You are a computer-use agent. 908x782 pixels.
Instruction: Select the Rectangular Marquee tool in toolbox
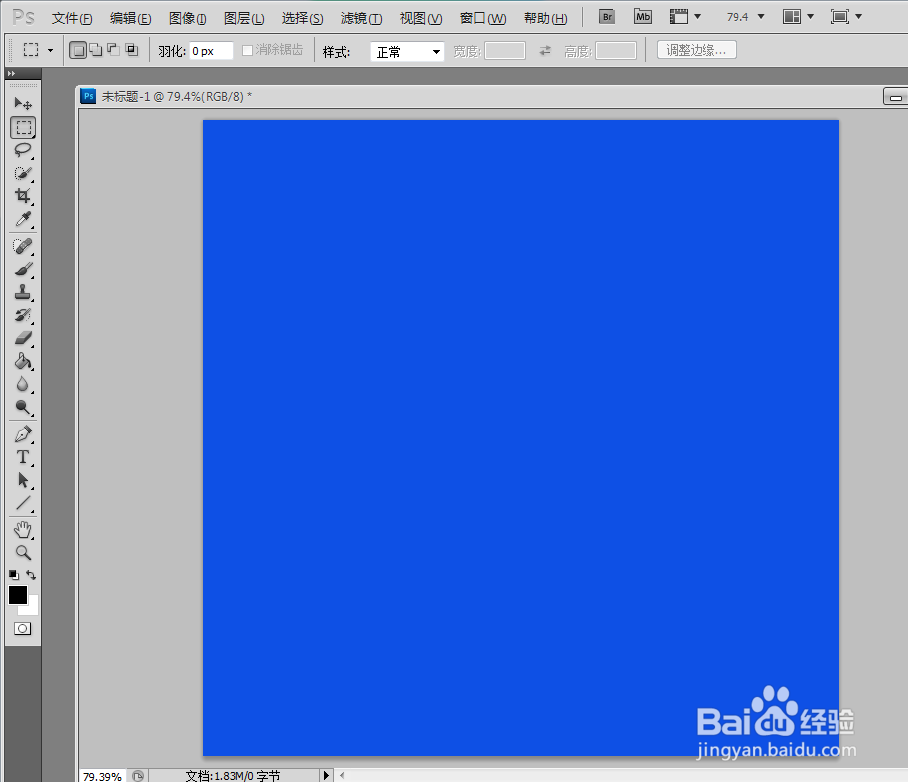(23, 127)
